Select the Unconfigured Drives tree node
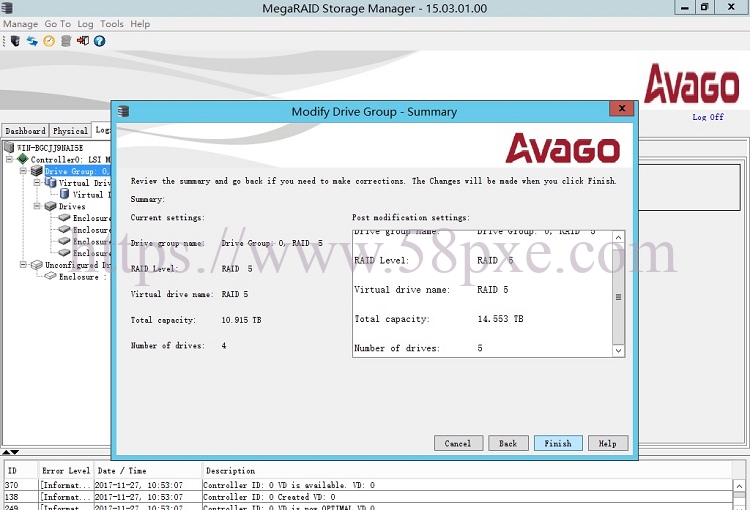 (x=77, y=265)
